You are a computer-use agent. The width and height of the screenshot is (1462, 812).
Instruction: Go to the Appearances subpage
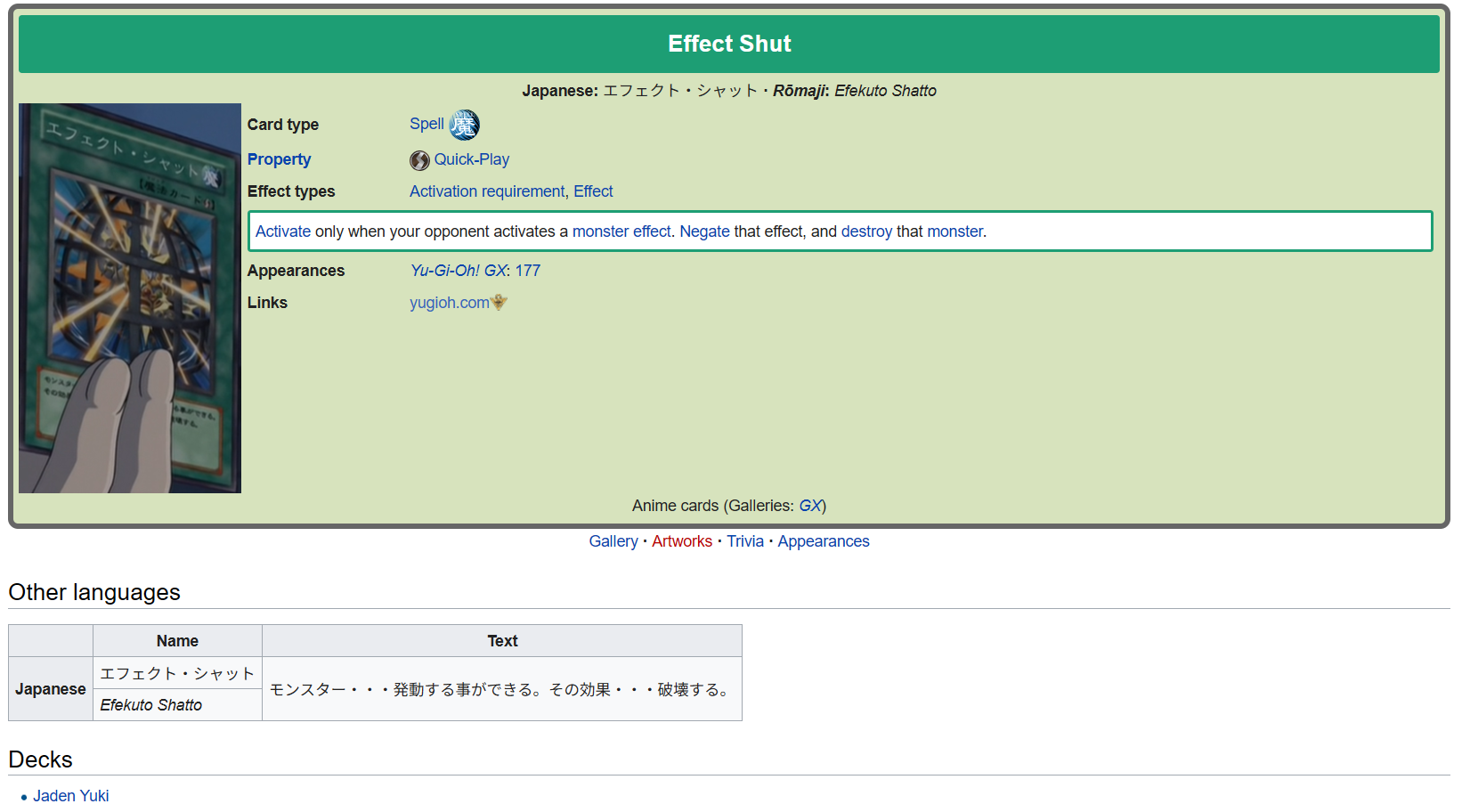pyautogui.click(x=824, y=541)
